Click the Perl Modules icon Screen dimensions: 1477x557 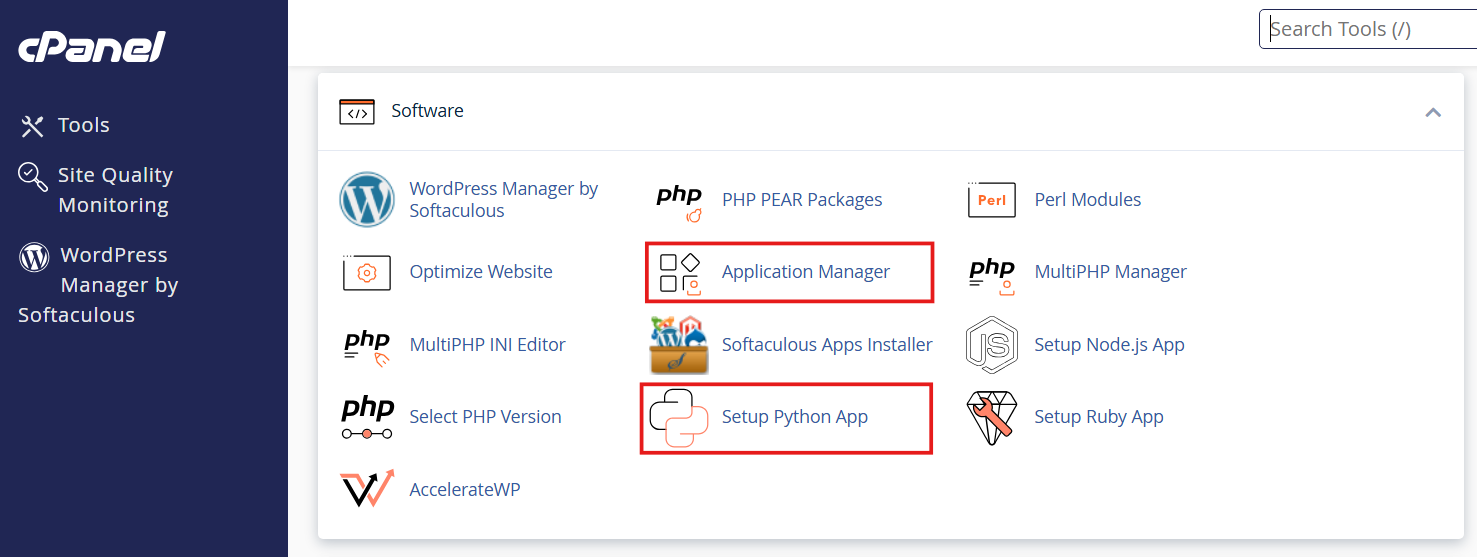(991, 200)
